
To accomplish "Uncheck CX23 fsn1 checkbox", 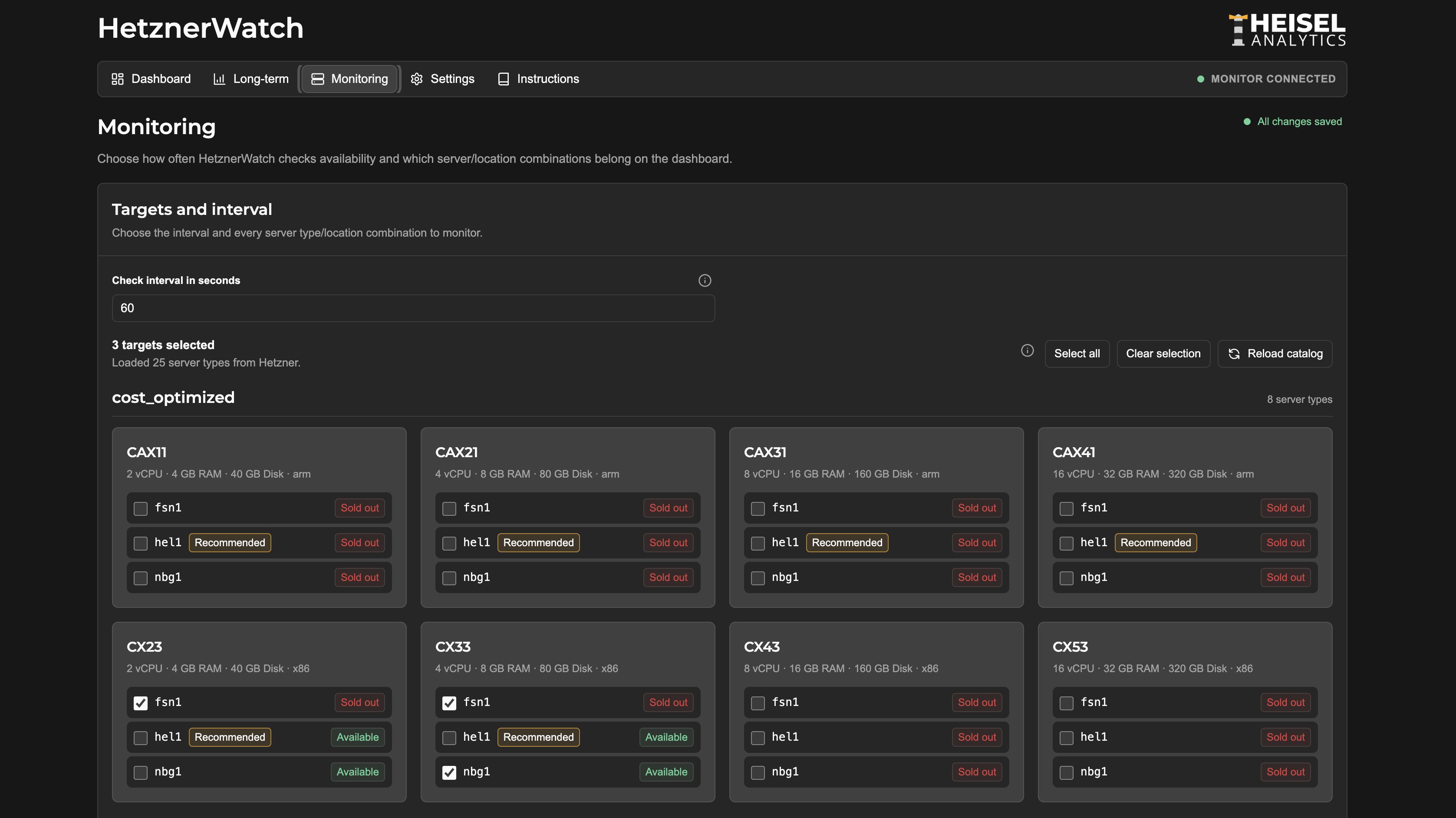I will [x=141, y=703].
